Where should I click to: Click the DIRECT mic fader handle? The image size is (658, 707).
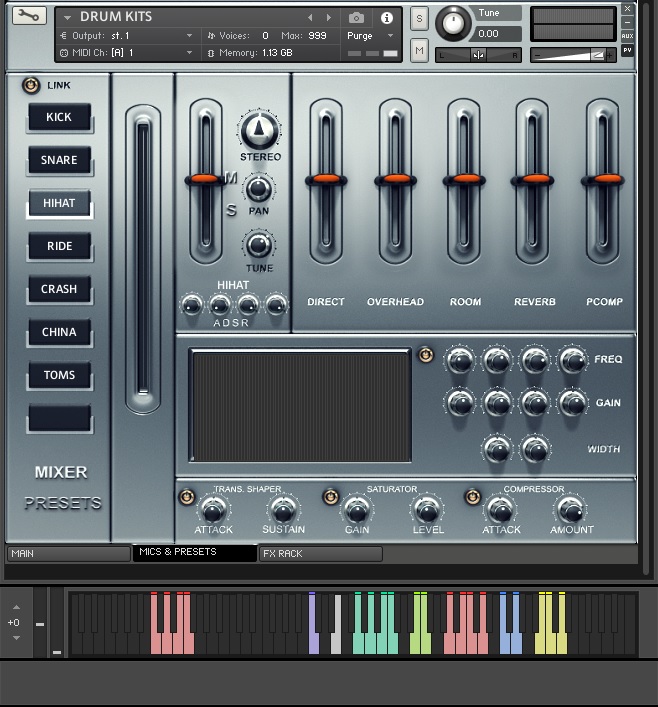pos(326,179)
